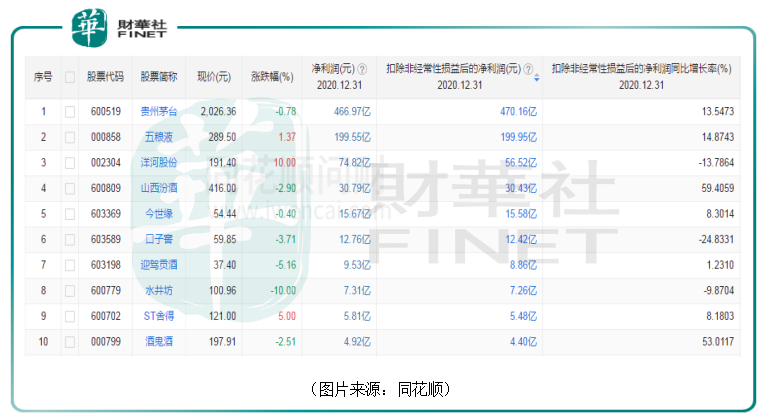The image size is (765, 419).
Task: Click the -10.00 change for 水井坊
Action: point(283,291)
